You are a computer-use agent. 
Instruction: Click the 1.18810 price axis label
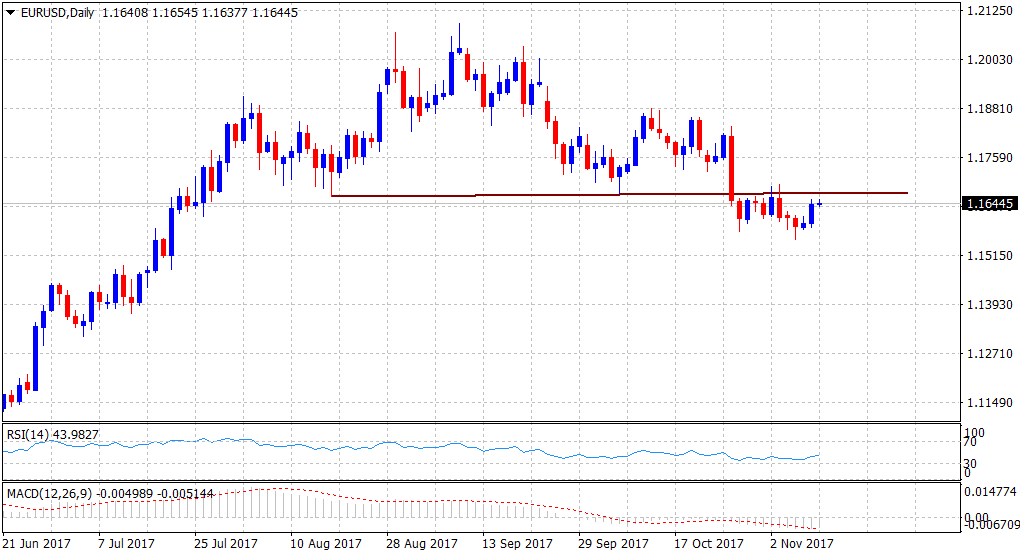point(989,109)
